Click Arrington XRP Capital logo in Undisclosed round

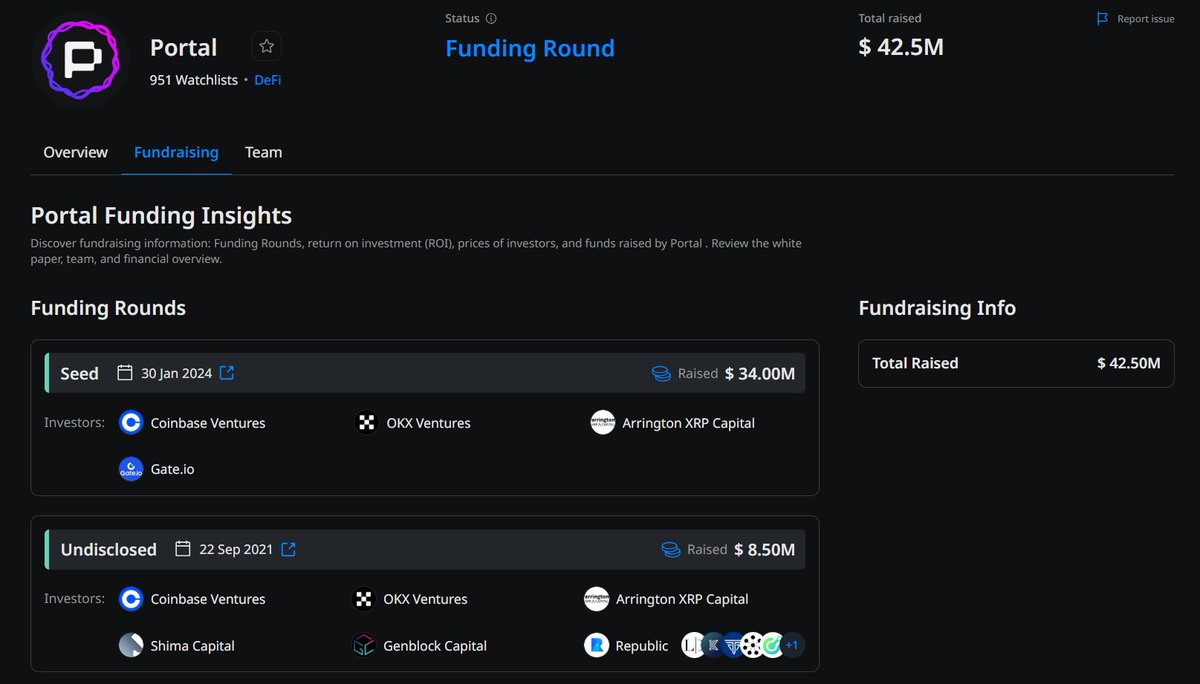(597, 599)
